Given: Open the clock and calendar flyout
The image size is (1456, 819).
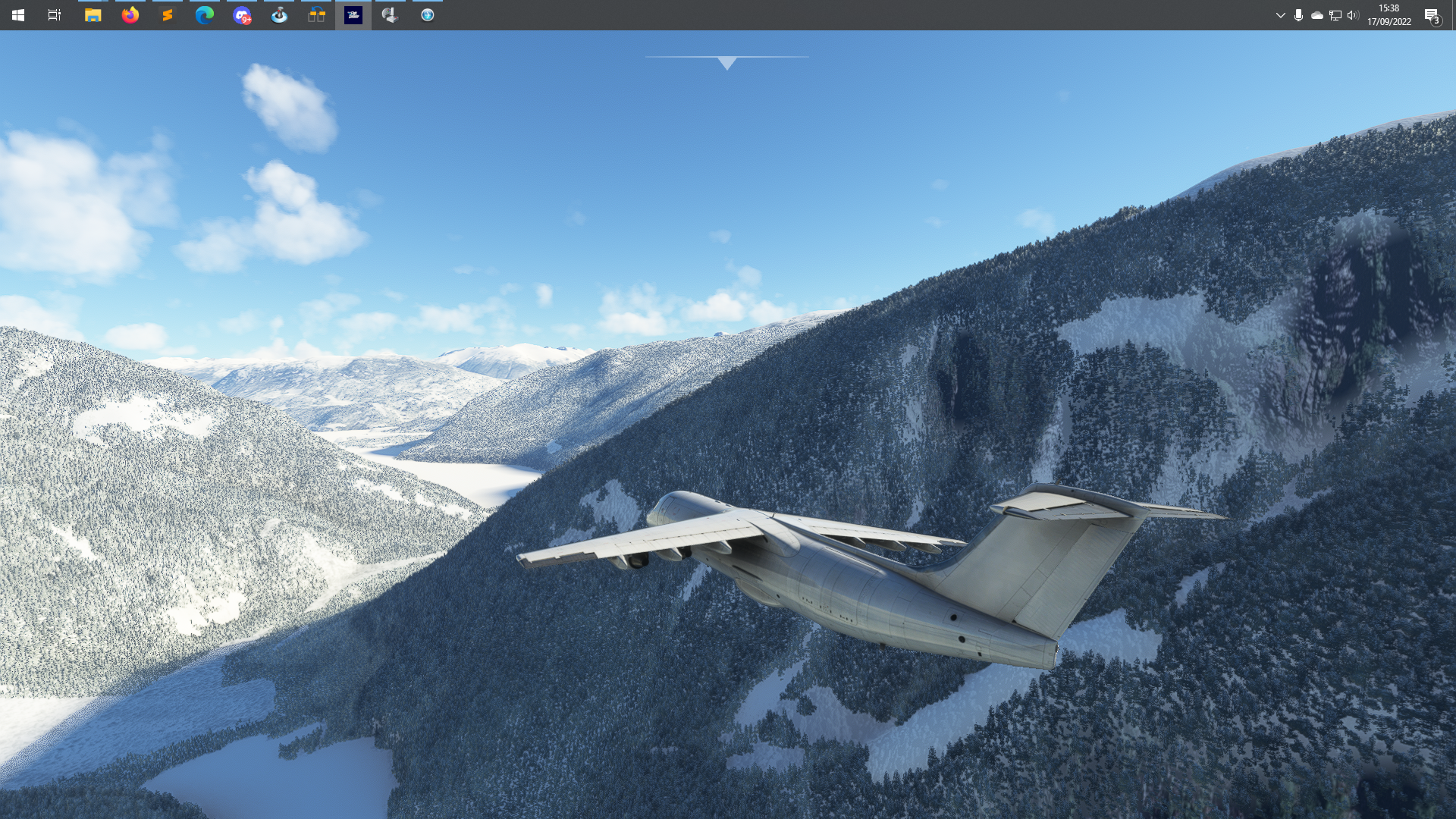Looking at the screenshot, I should [1389, 15].
